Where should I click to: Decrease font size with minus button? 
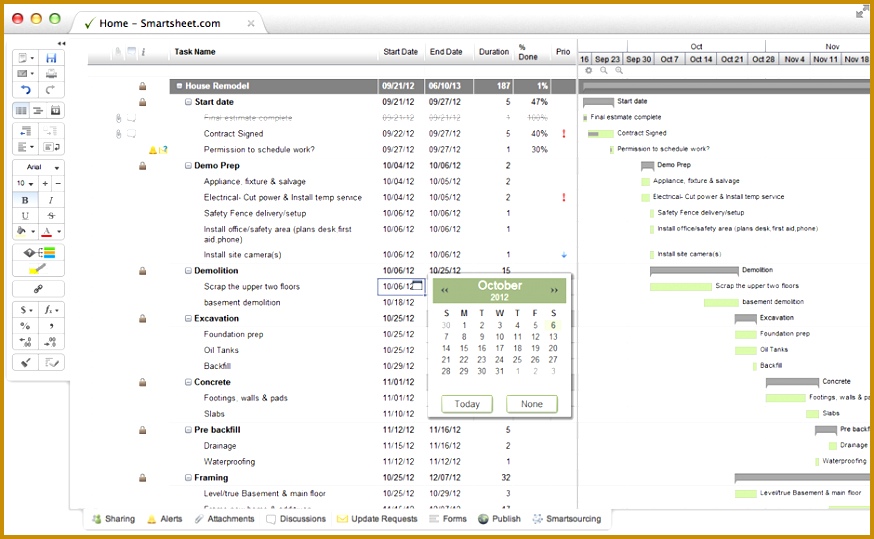58,183
